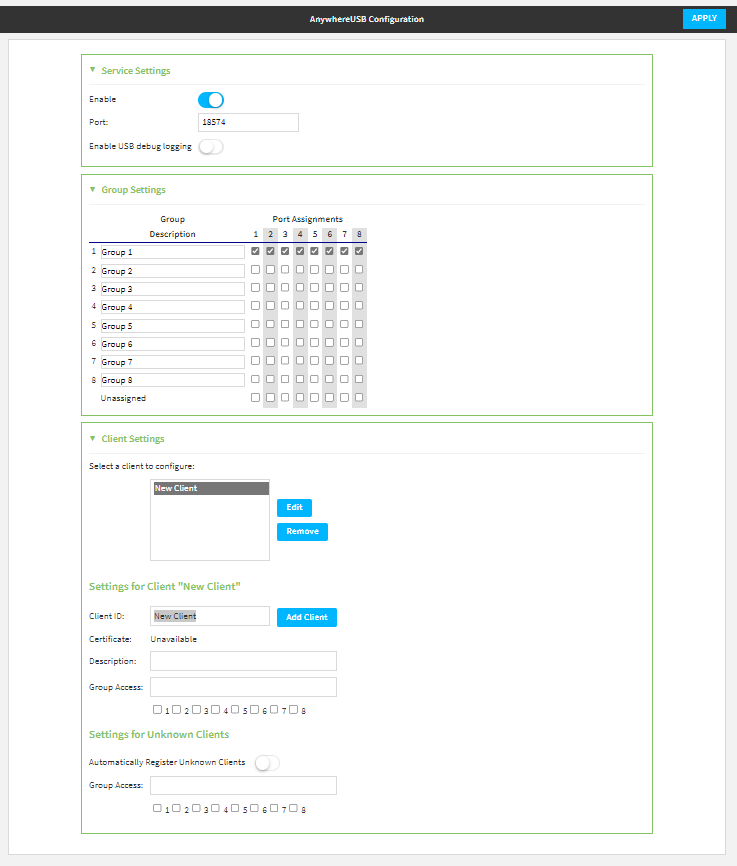Click the Port input field
The width and height of the screenshot is (737, 866).
248,122
